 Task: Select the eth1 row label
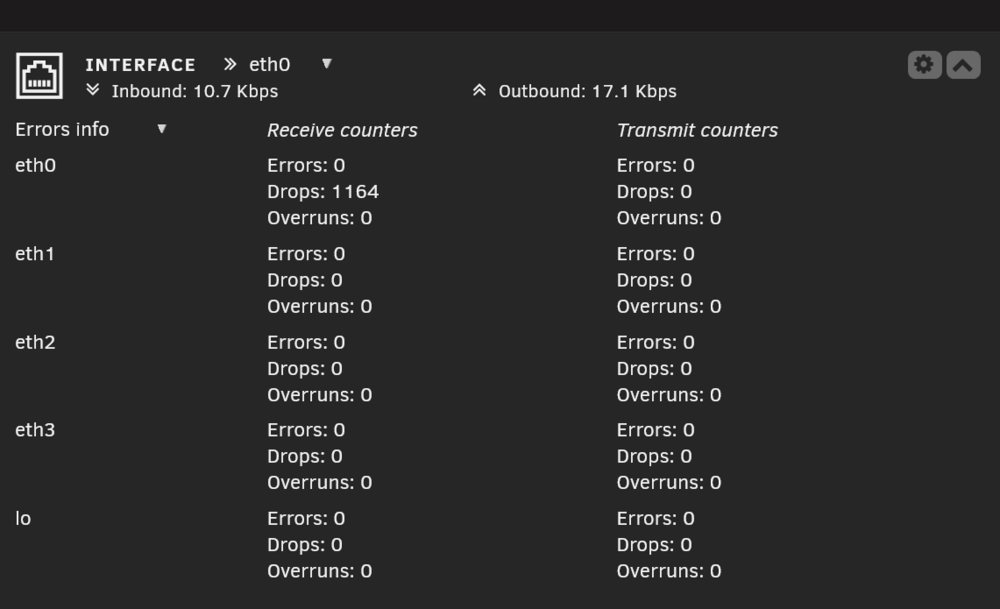35,254
